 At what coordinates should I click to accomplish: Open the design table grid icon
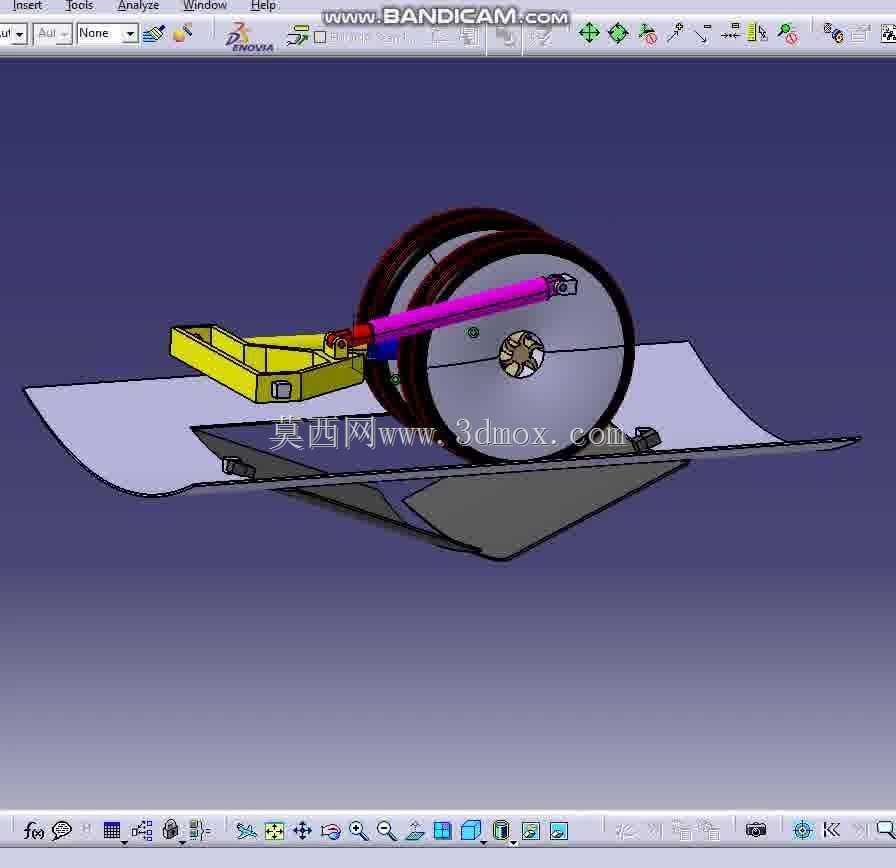pos(111,830)
